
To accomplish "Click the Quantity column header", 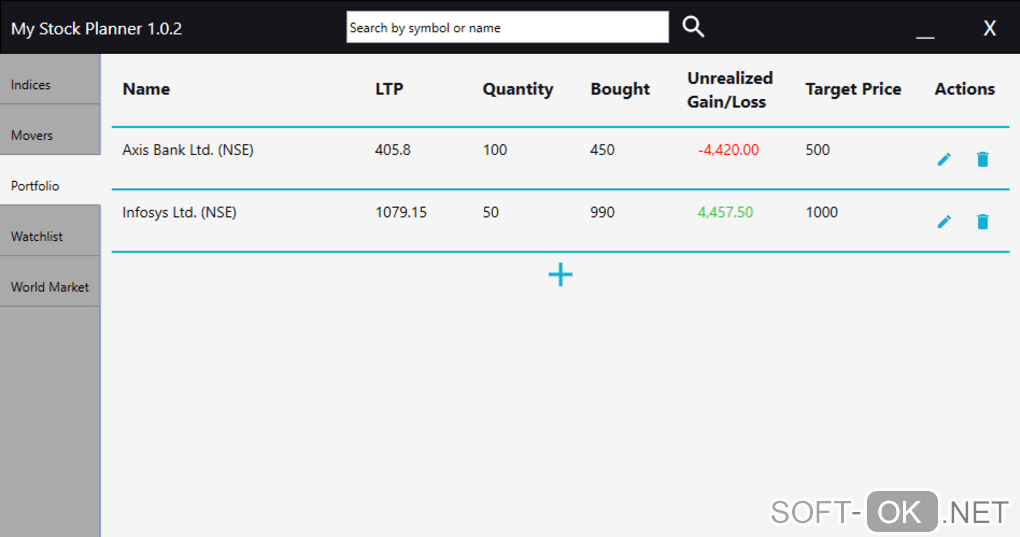I will pyautogui.click(x=517, y=89).
